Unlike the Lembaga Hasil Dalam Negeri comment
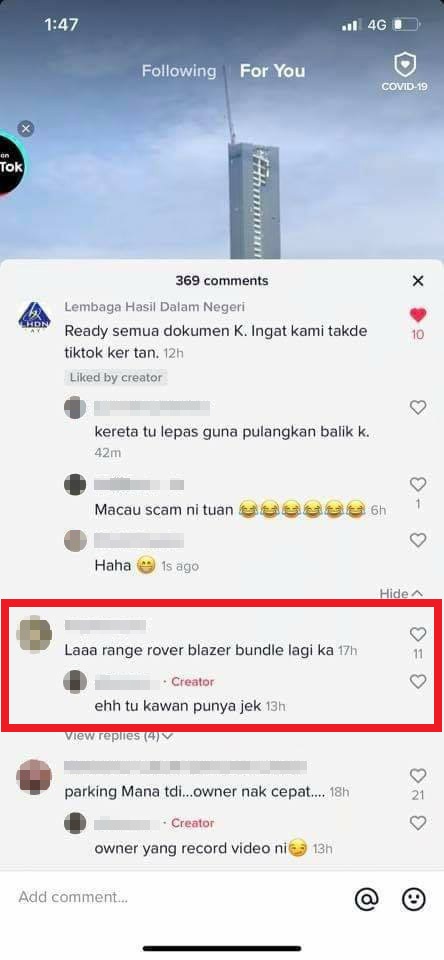Viewport: 444px width, 960px height. pos(418,315)
